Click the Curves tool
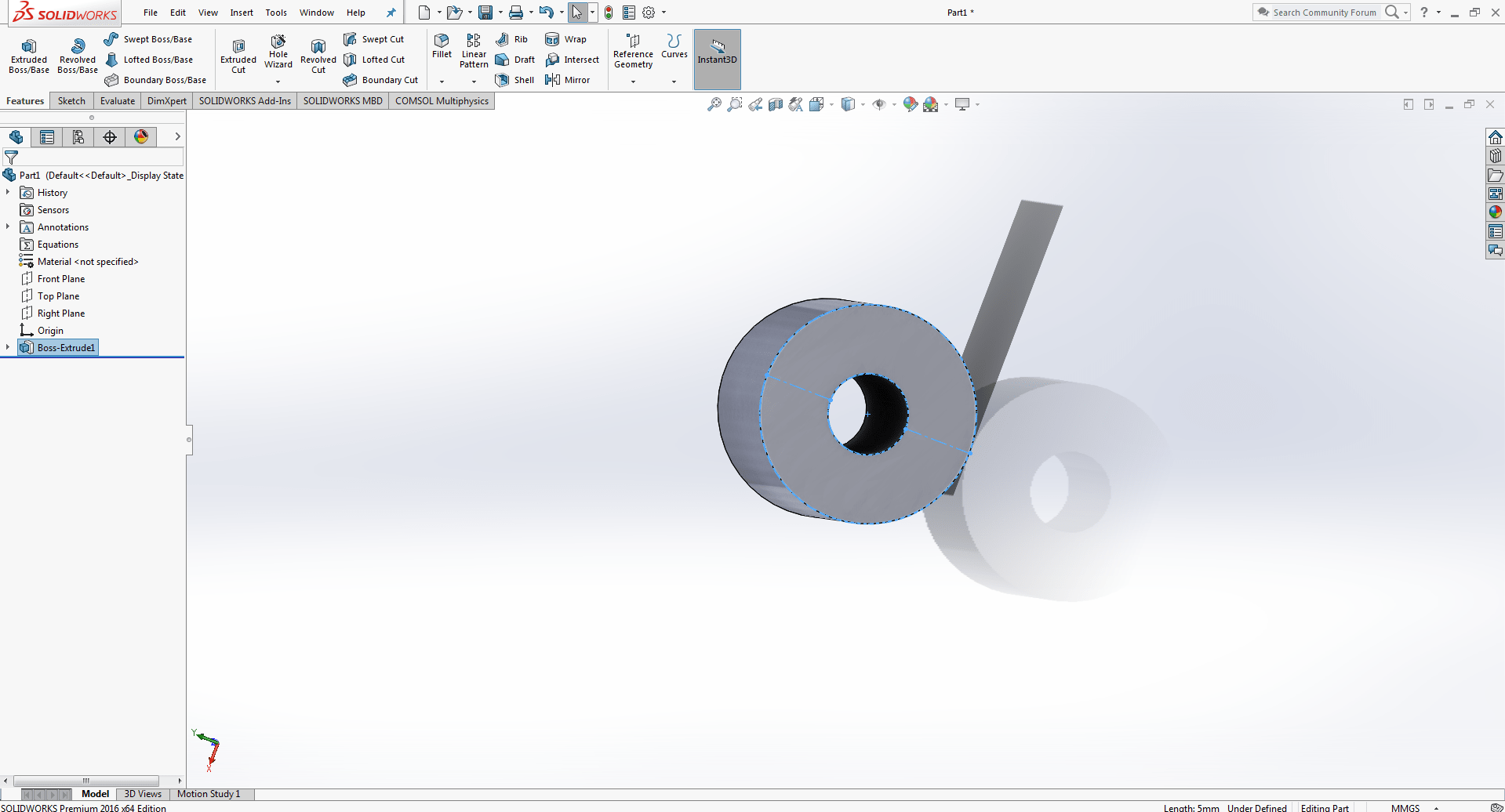Viewport: 1505px width, 812px height. click(x=674, y=46)
